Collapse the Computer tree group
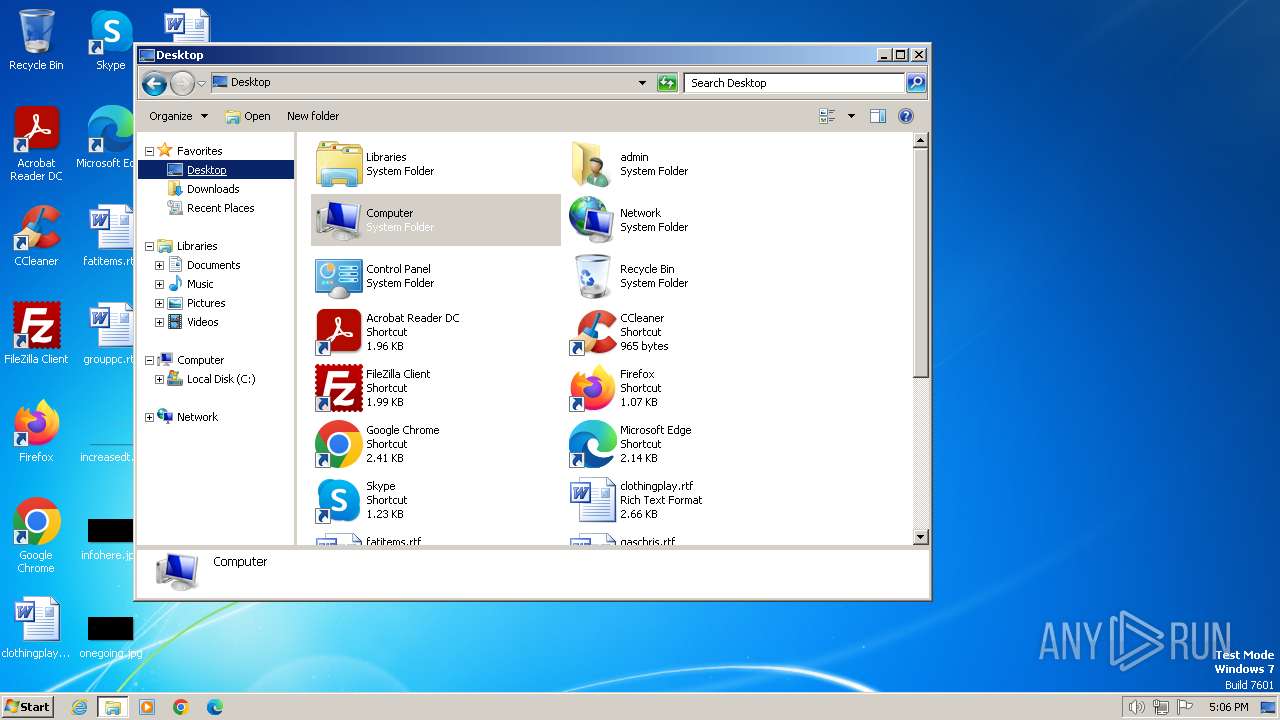This screenshot has height=720, width=1280. pos(149,360)
